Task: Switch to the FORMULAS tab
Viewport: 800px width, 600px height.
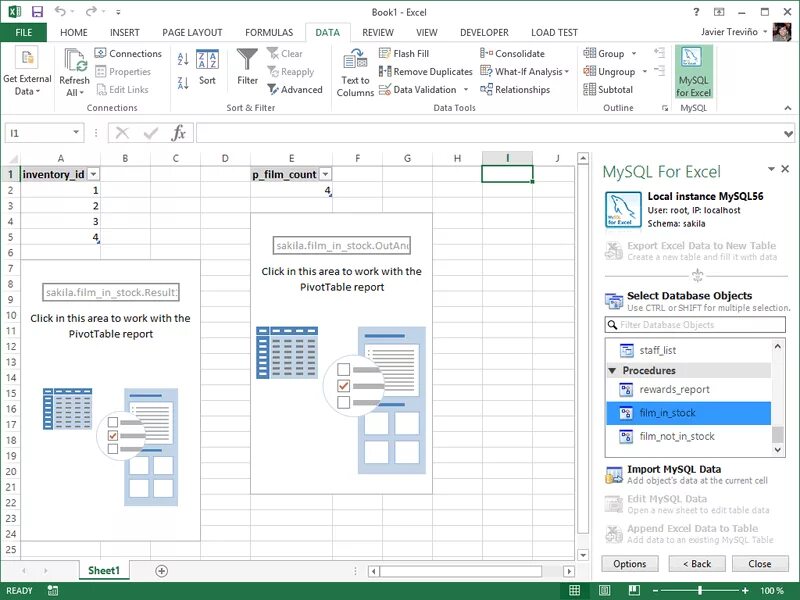Action: (269, 33)
